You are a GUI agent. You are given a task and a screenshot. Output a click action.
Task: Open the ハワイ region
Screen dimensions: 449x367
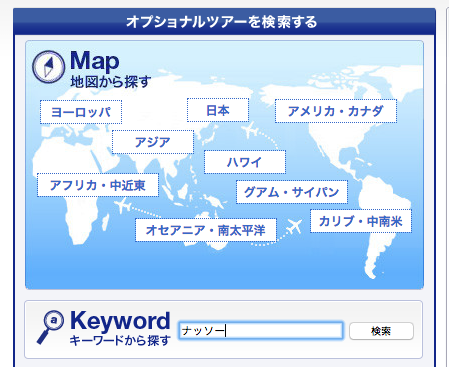click(245, 162)
